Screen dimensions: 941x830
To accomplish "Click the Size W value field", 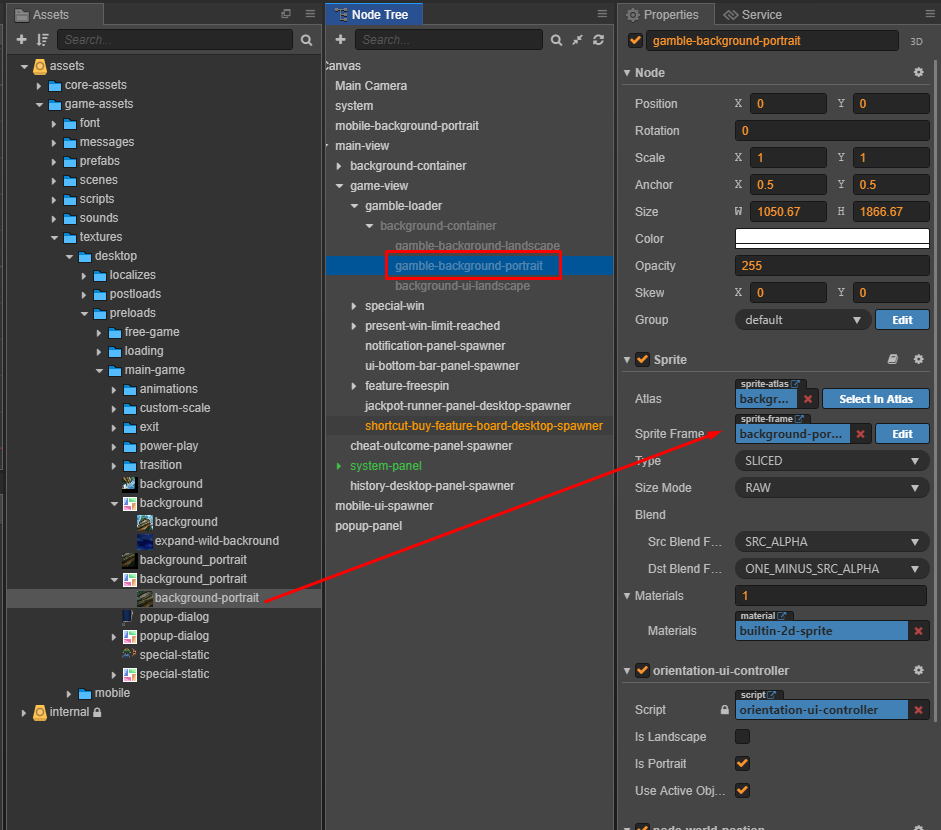I will (x=788, y=211).
